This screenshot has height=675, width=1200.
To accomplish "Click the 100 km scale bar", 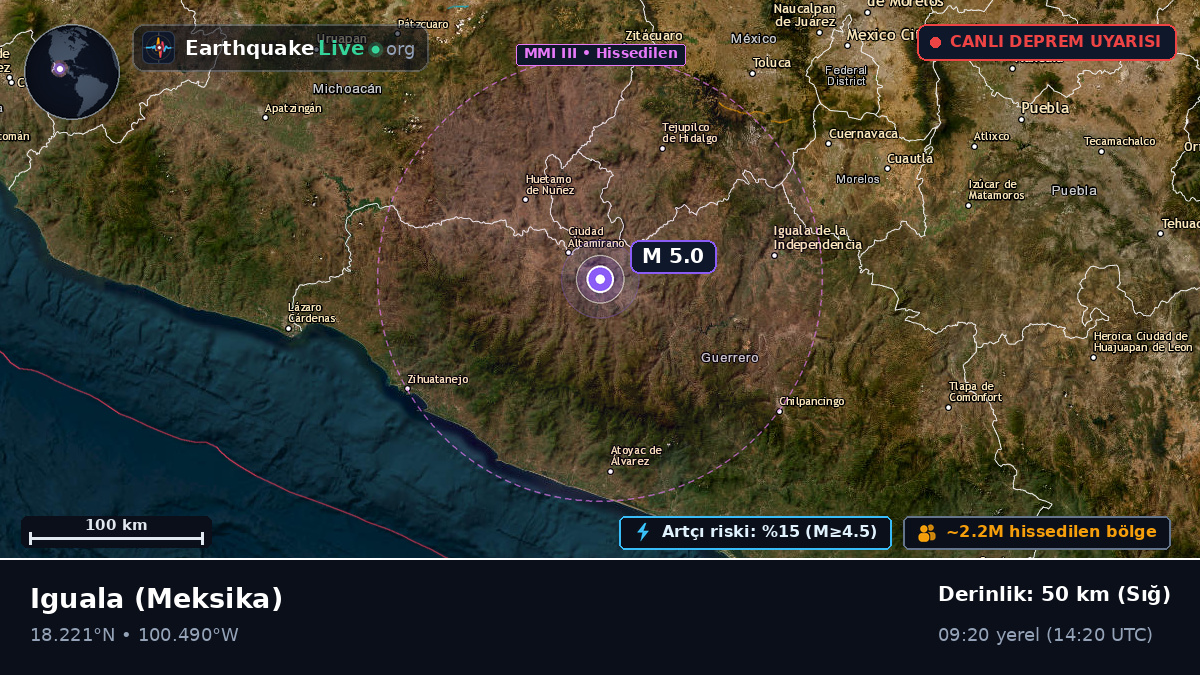I will pos(116,532).
